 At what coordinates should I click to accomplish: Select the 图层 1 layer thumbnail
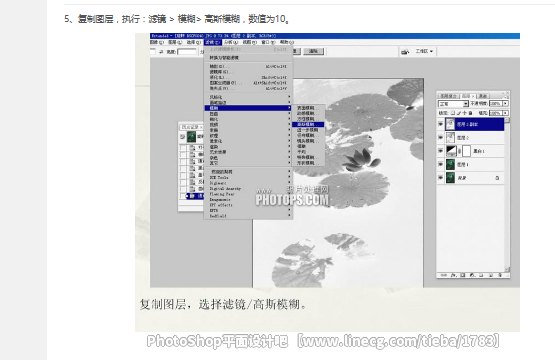point(450,164)
